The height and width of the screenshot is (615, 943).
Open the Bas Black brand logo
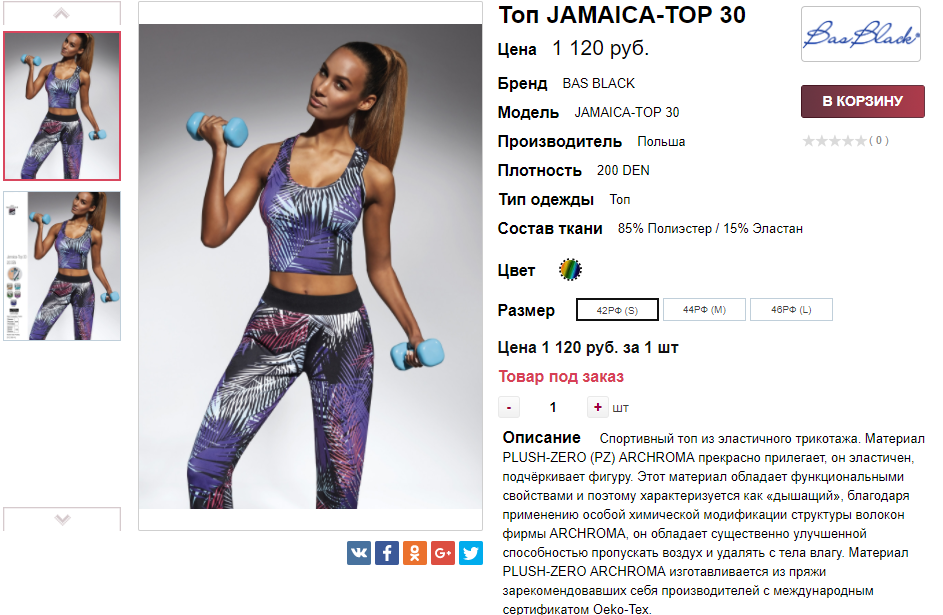click(861, 34)
